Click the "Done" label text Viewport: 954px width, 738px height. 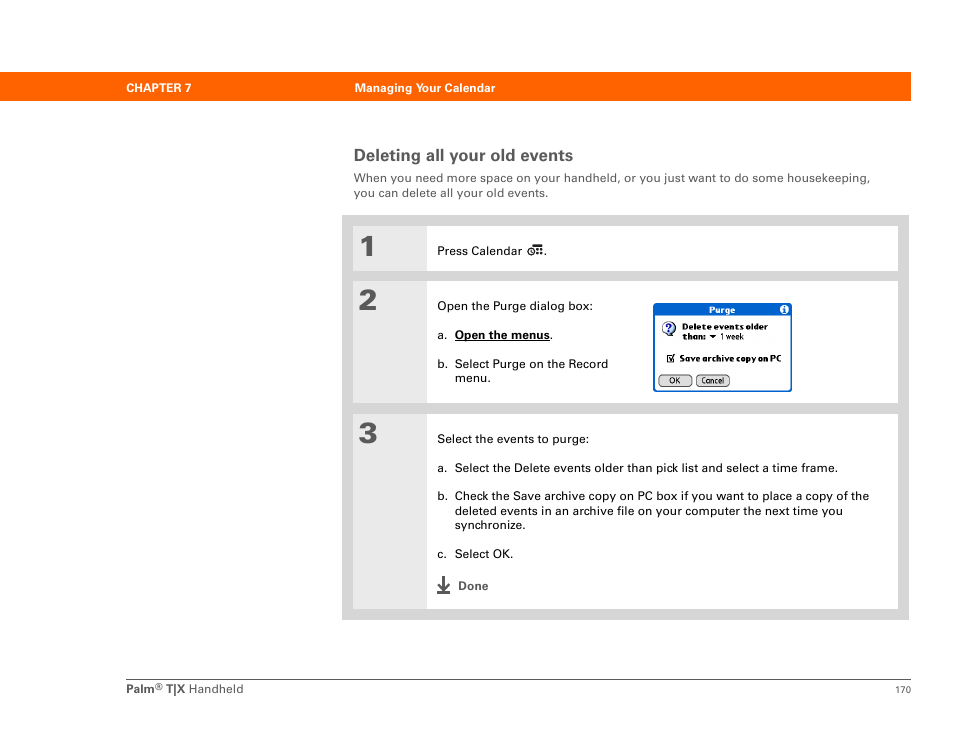(473, 586)
